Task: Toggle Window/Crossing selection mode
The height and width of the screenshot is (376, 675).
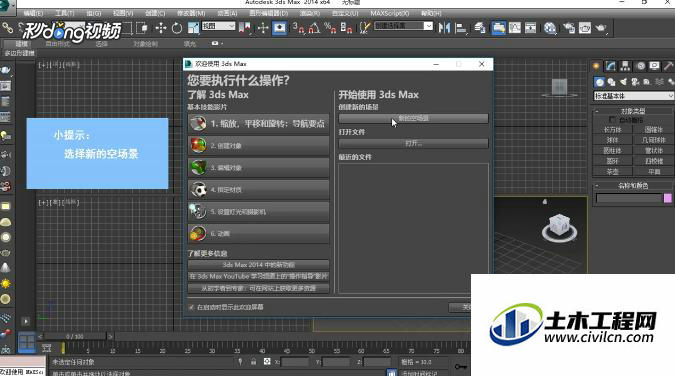Action: pyautogui.click(x=142, y=28)
